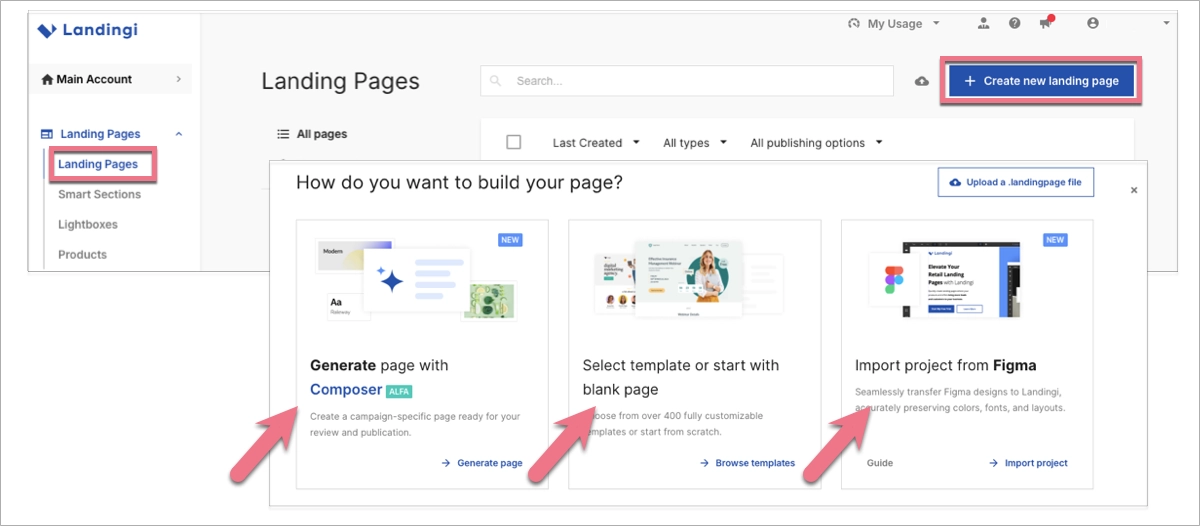Open the My Usage dropdown
This screenshot has width=1200, height=526.
coord(893,23)
